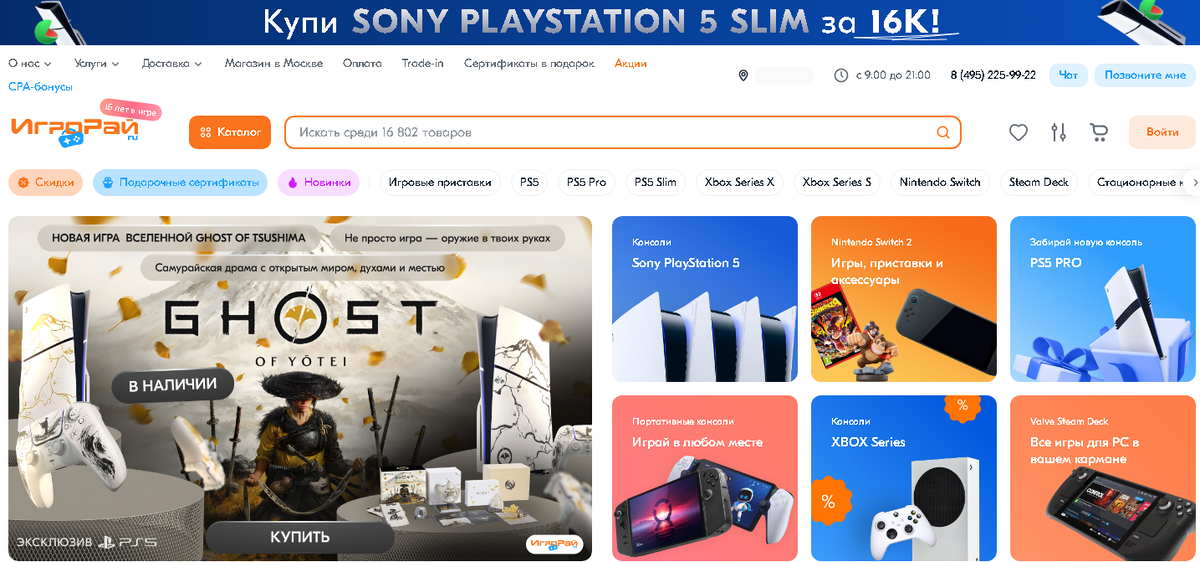This screenshot has width=1200, height=562.
Task: Open the shopping cart icon
Action: [x=1099, y=132]
